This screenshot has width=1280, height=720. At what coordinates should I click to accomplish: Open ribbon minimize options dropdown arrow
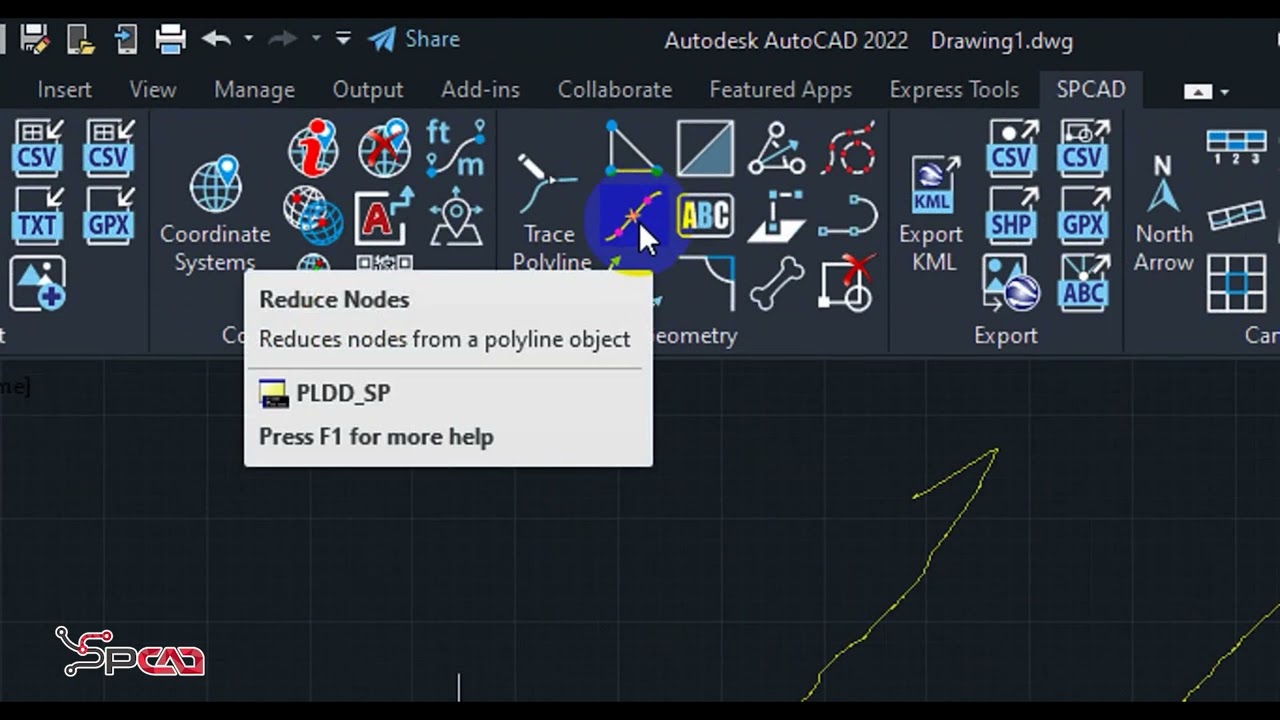coord(1225,92)
